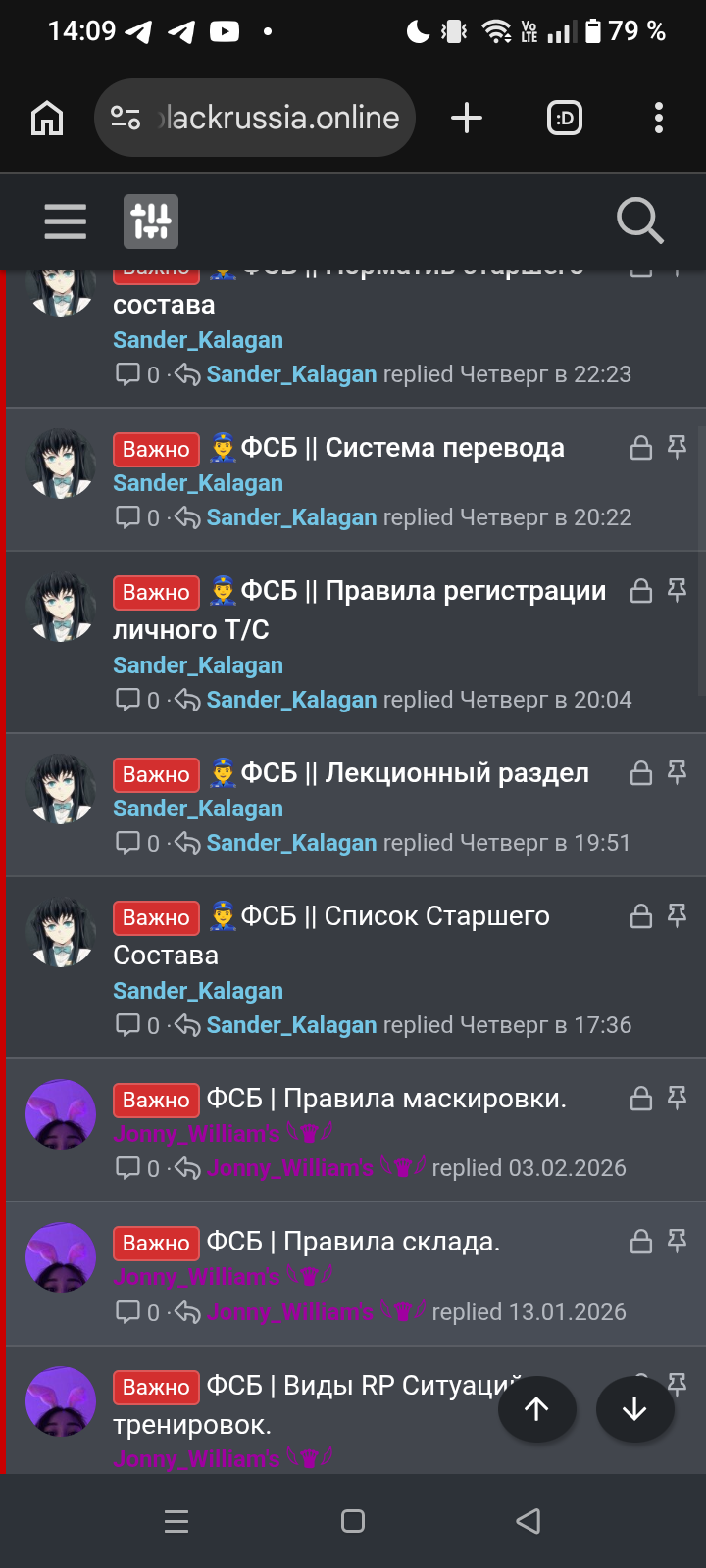Click the Важно label on Список Старшего Состава
Screen dimensions: 706x1568
(156, 917)
